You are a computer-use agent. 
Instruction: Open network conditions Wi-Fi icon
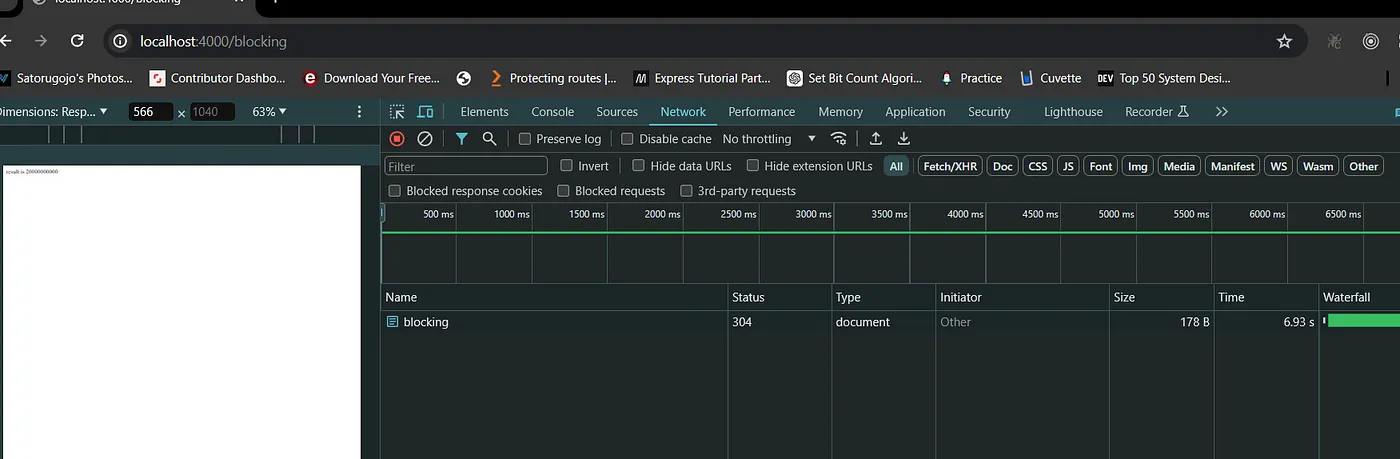(x=840, y=139)
